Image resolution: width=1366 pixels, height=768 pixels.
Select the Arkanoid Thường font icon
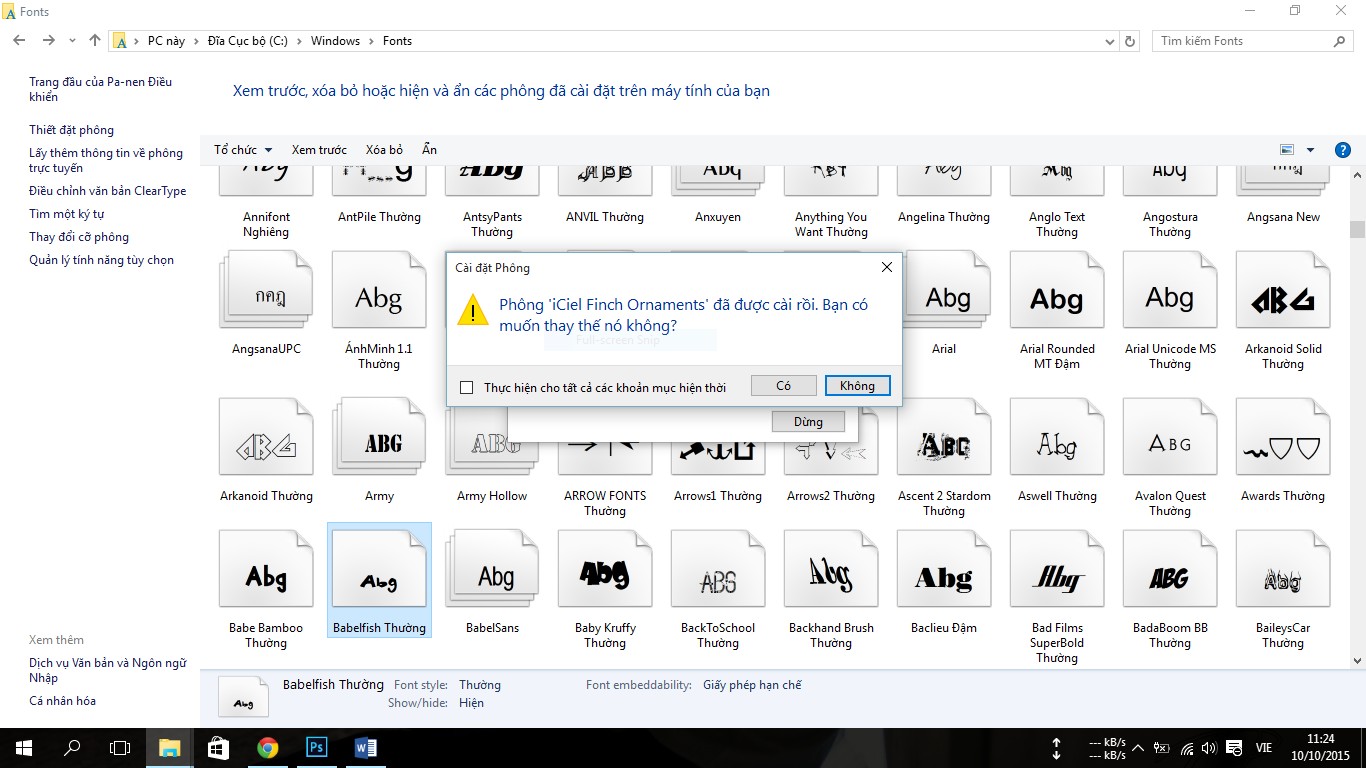[x=266, y=436]
